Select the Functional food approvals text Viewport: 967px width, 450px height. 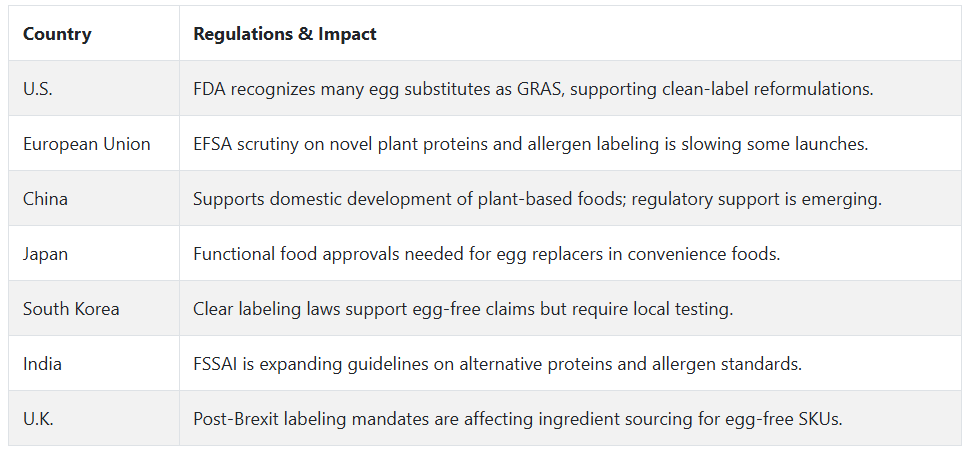[x=486, y=254]
